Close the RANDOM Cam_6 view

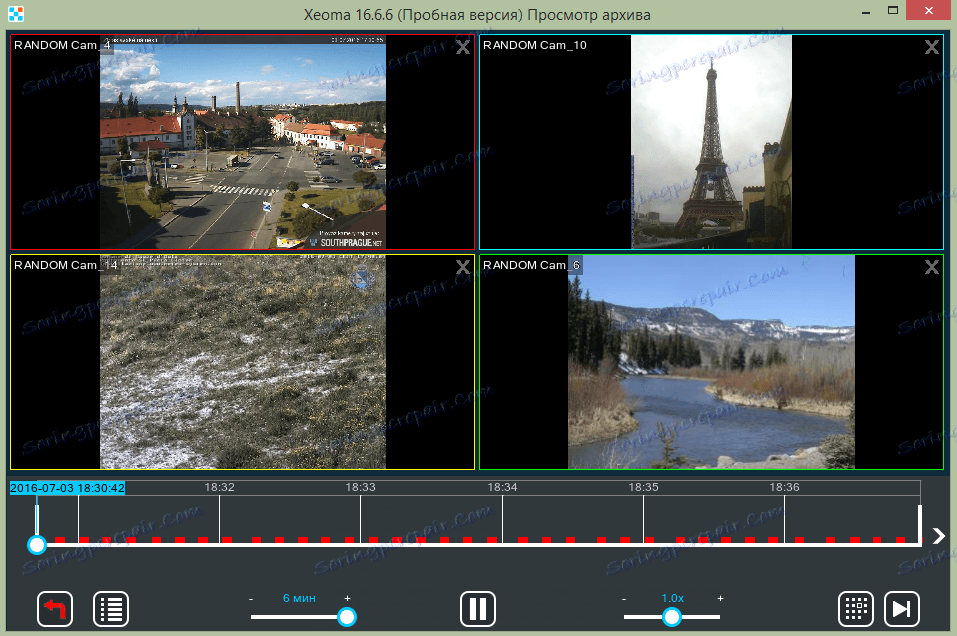[x=931, y=267]
